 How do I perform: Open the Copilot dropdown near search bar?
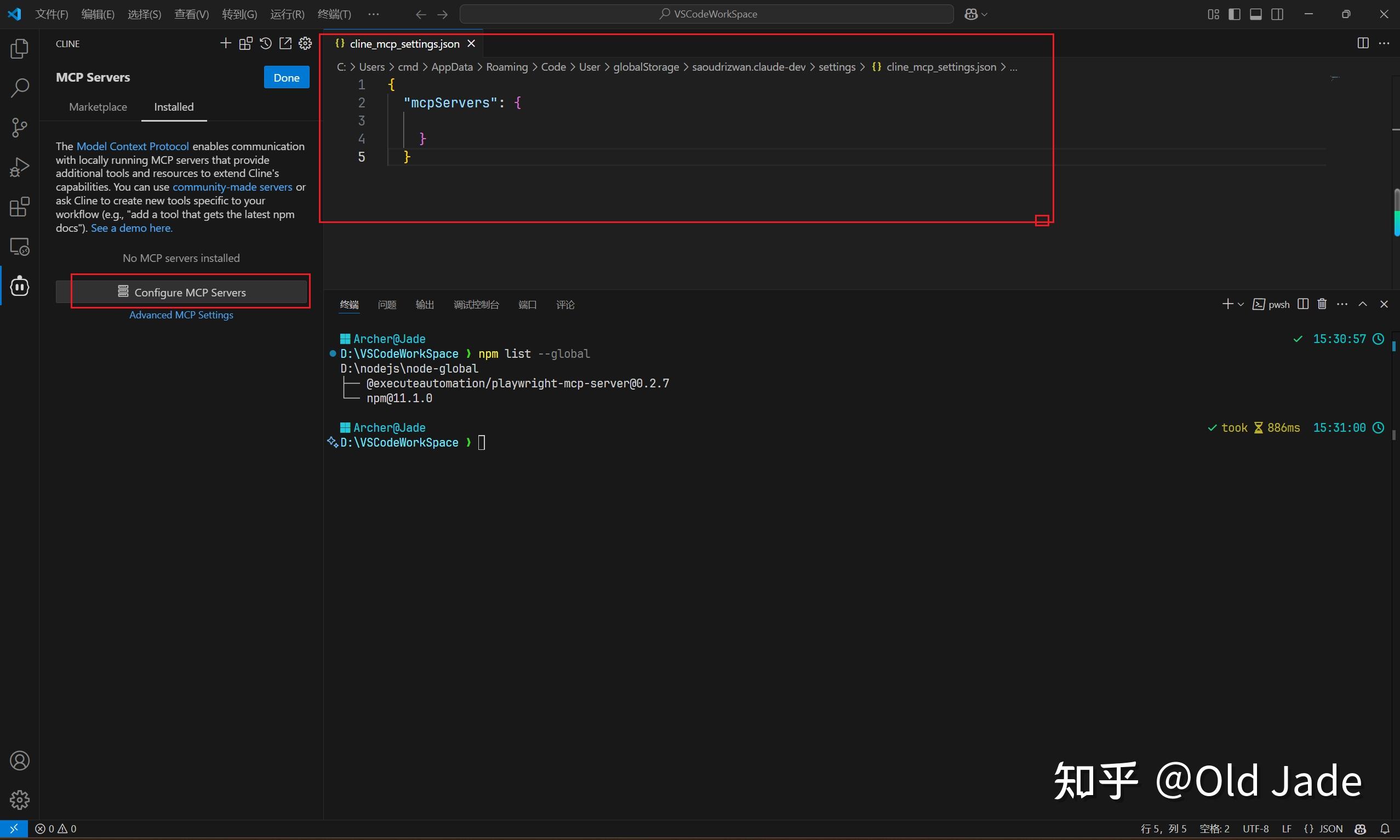976,14
